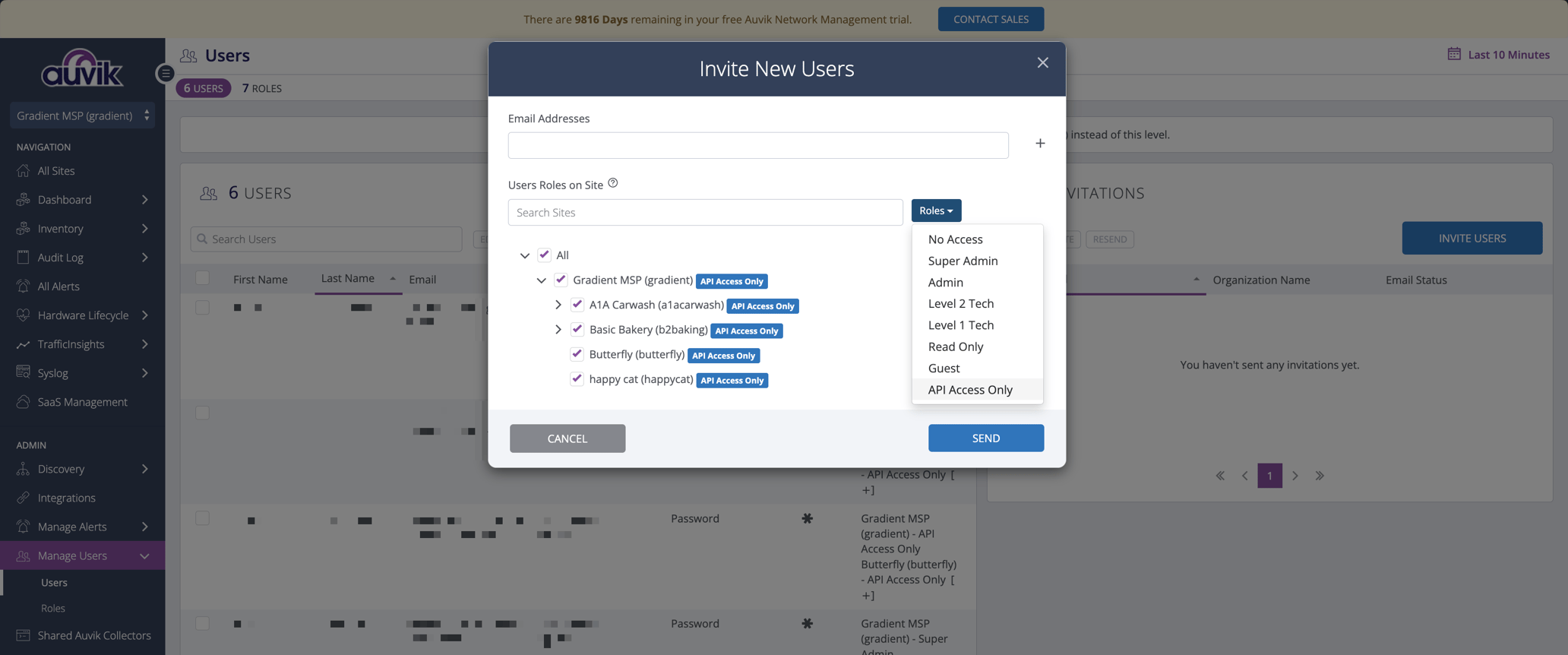Click the help icon beside Users Roles on Site
This screenshot has width=1568, height=655.
(612, 183)
